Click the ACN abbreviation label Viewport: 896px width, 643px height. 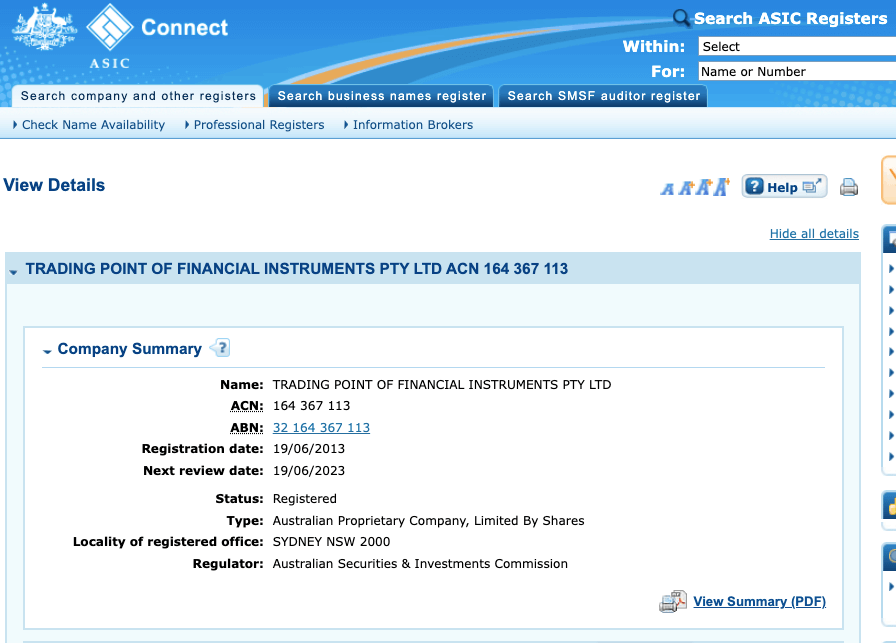pos(247,406)
